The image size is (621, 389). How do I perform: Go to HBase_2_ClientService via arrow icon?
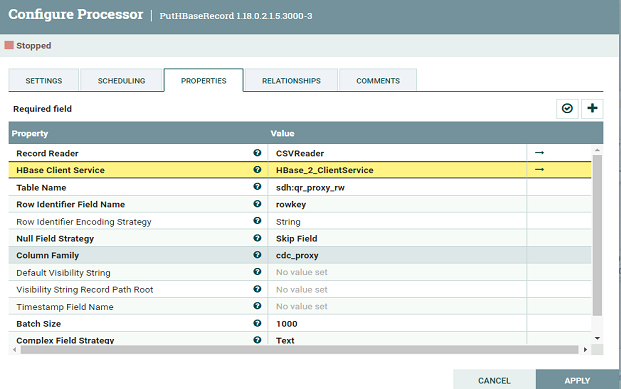click(x=539, y=170)
